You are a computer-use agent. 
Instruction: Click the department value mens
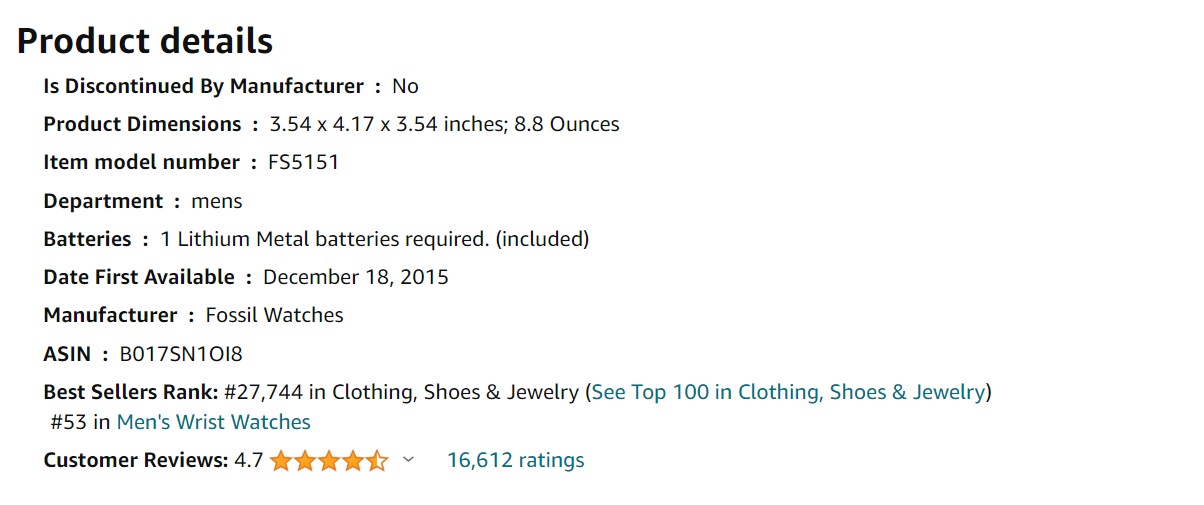(x=217, y=201)
